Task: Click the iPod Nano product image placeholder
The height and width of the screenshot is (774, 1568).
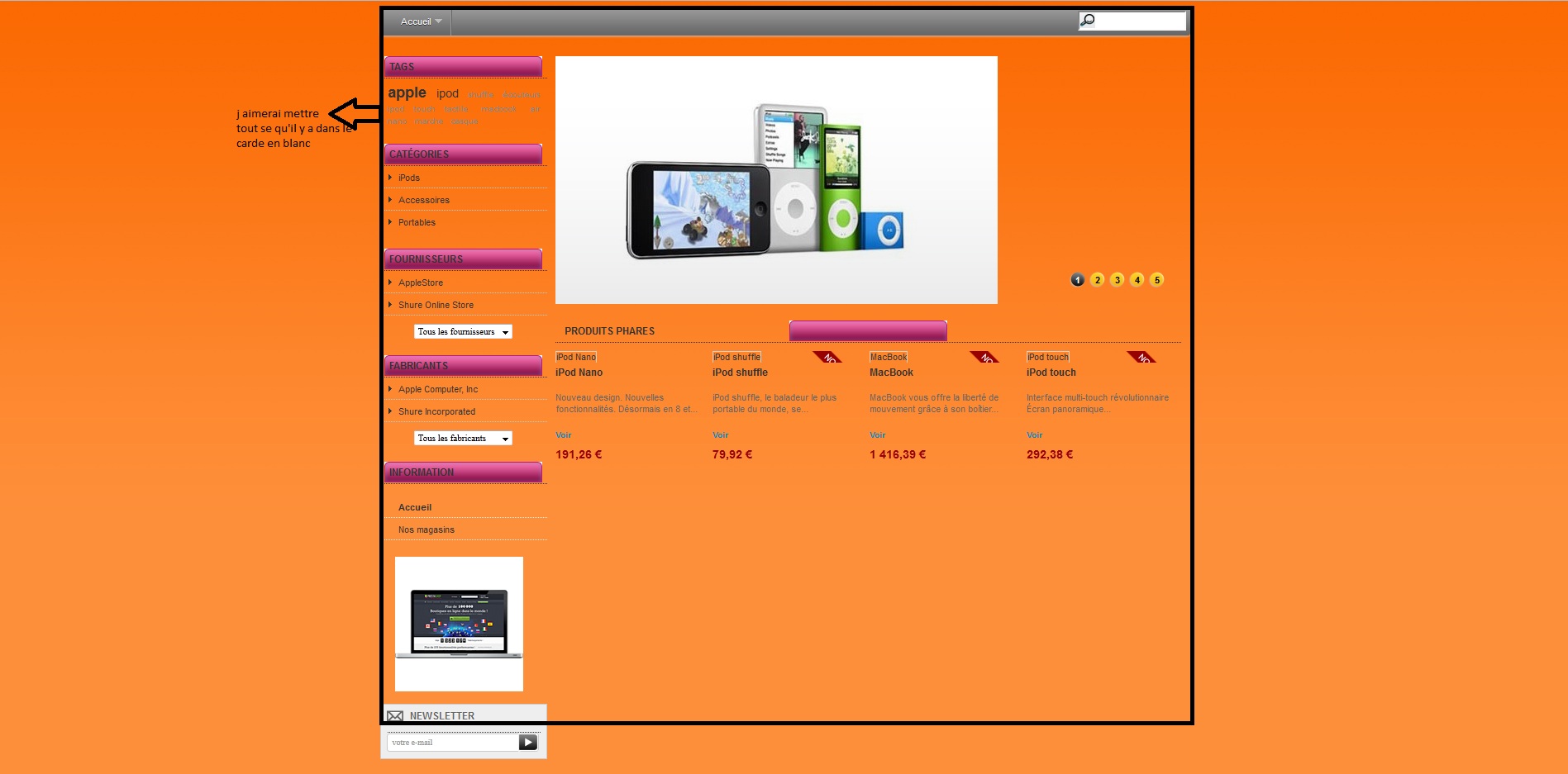Action: [x=576, y=357]
